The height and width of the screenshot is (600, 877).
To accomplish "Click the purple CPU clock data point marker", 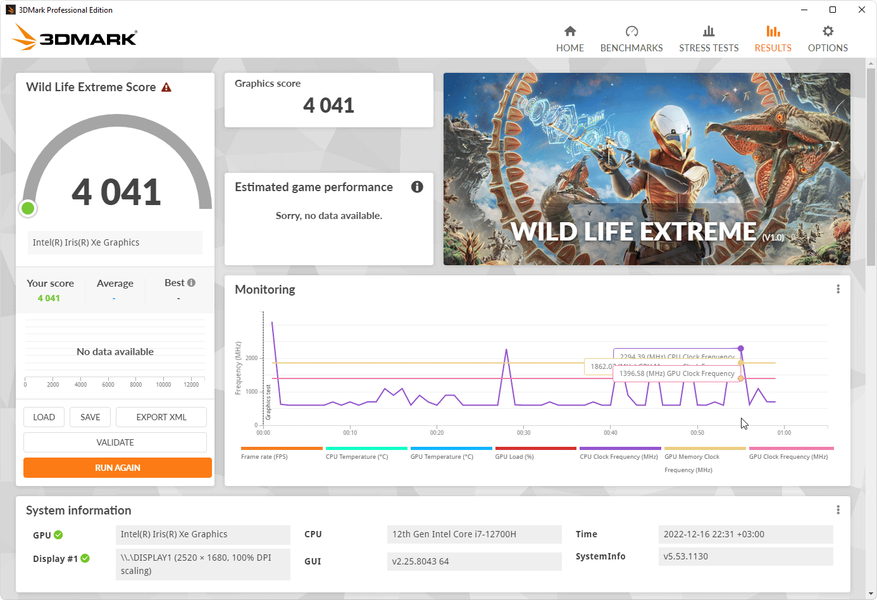I will [x=741, y=348].
